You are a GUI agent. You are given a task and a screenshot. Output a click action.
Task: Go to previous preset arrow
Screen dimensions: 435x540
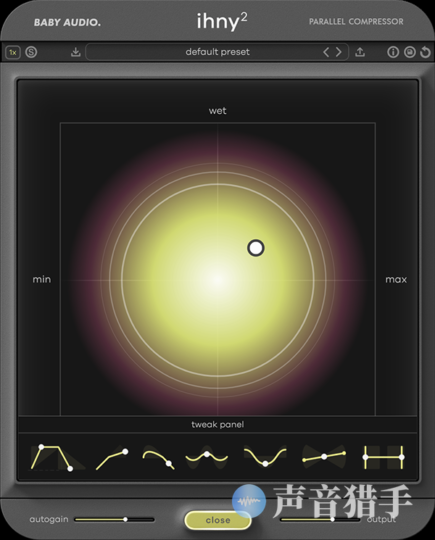pyautogui.click(x=326, y=52)
